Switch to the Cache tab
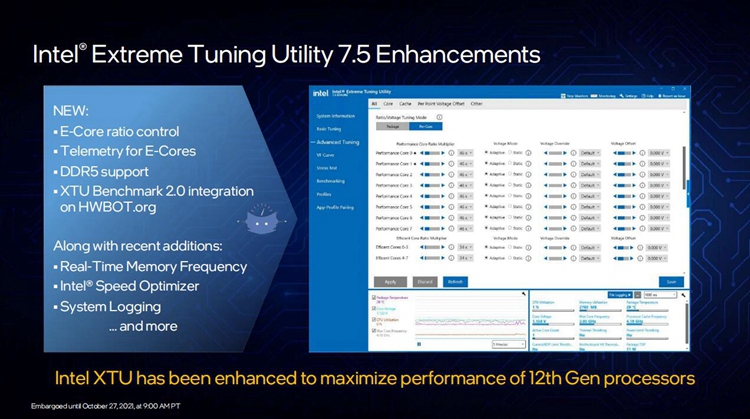Screen dimensions: 750x419 [x=405, y=104]
